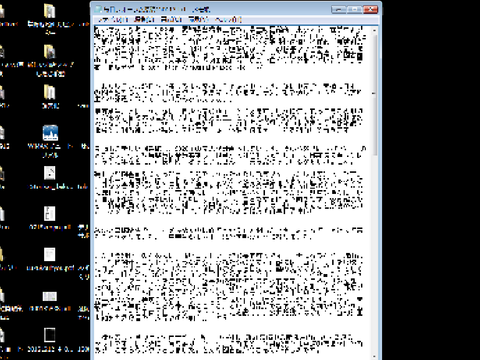Click the scroll-up arrow of Notepad's scrollbar

[374, 31]
